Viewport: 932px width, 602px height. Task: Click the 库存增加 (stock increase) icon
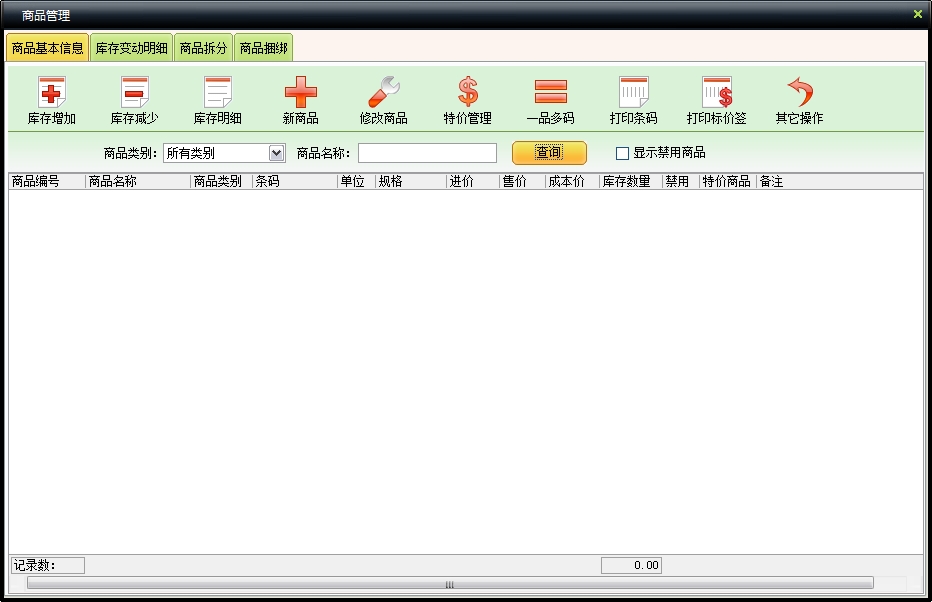pos(51,93)
